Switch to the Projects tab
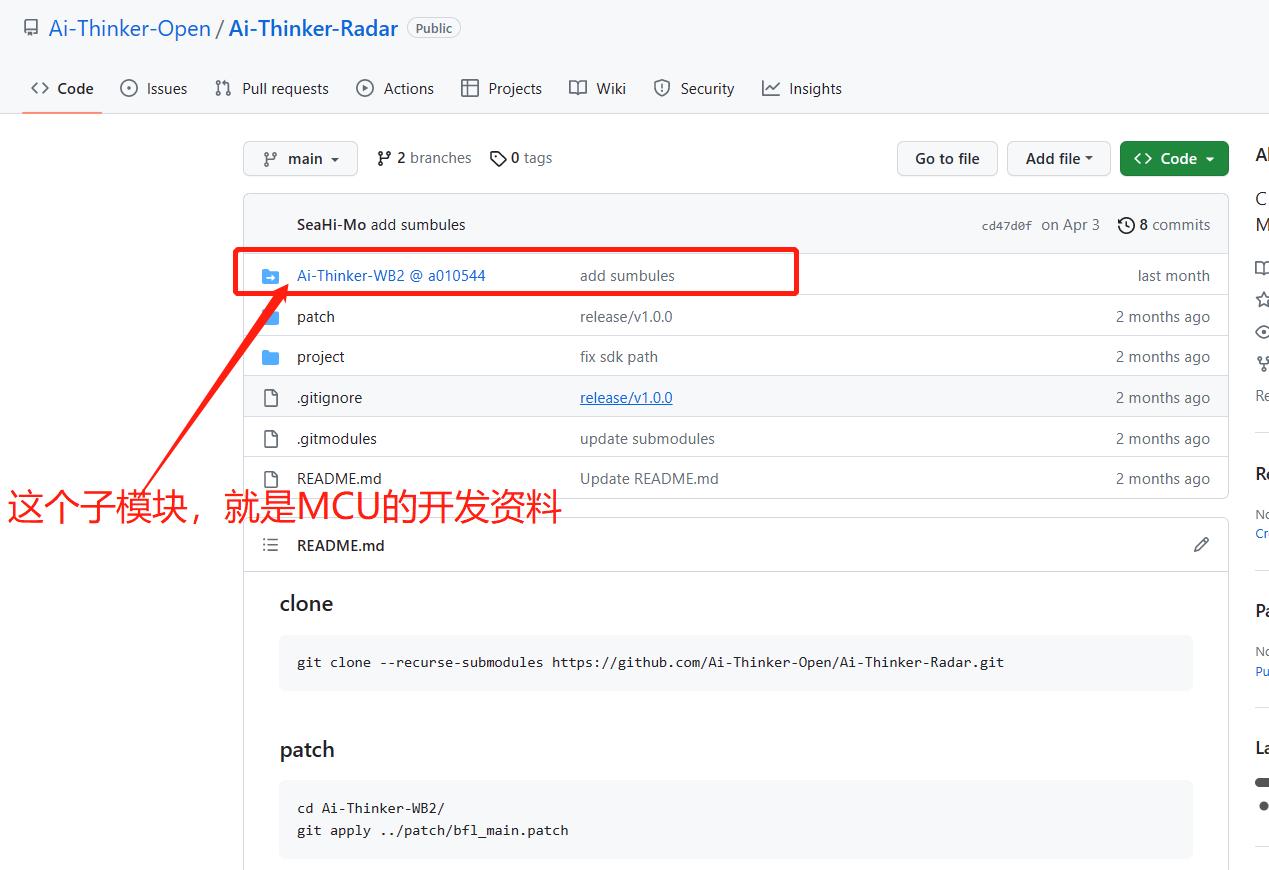1269x870 pixels. (501, 88)
